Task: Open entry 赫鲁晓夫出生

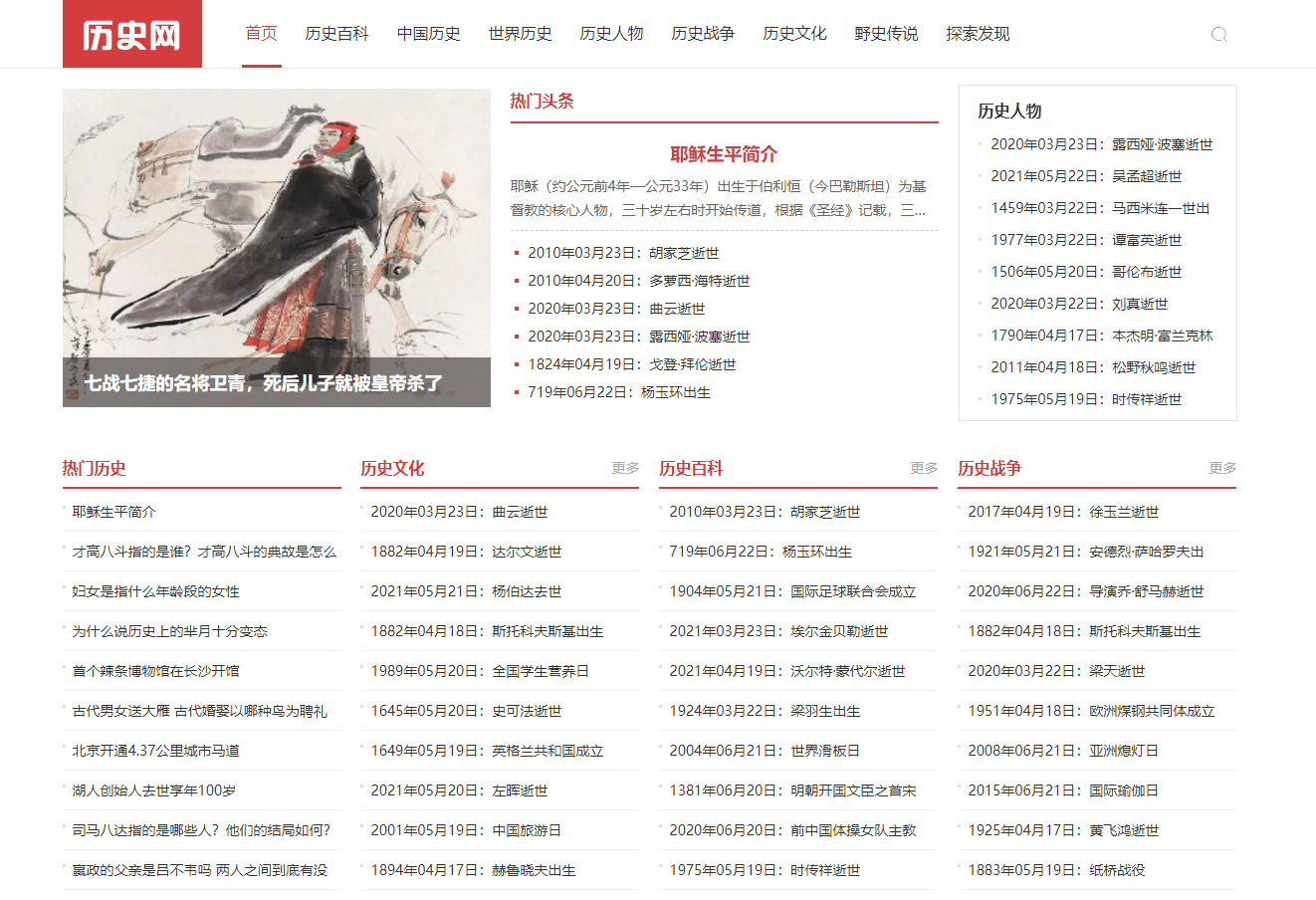Action: click(473, 870)
